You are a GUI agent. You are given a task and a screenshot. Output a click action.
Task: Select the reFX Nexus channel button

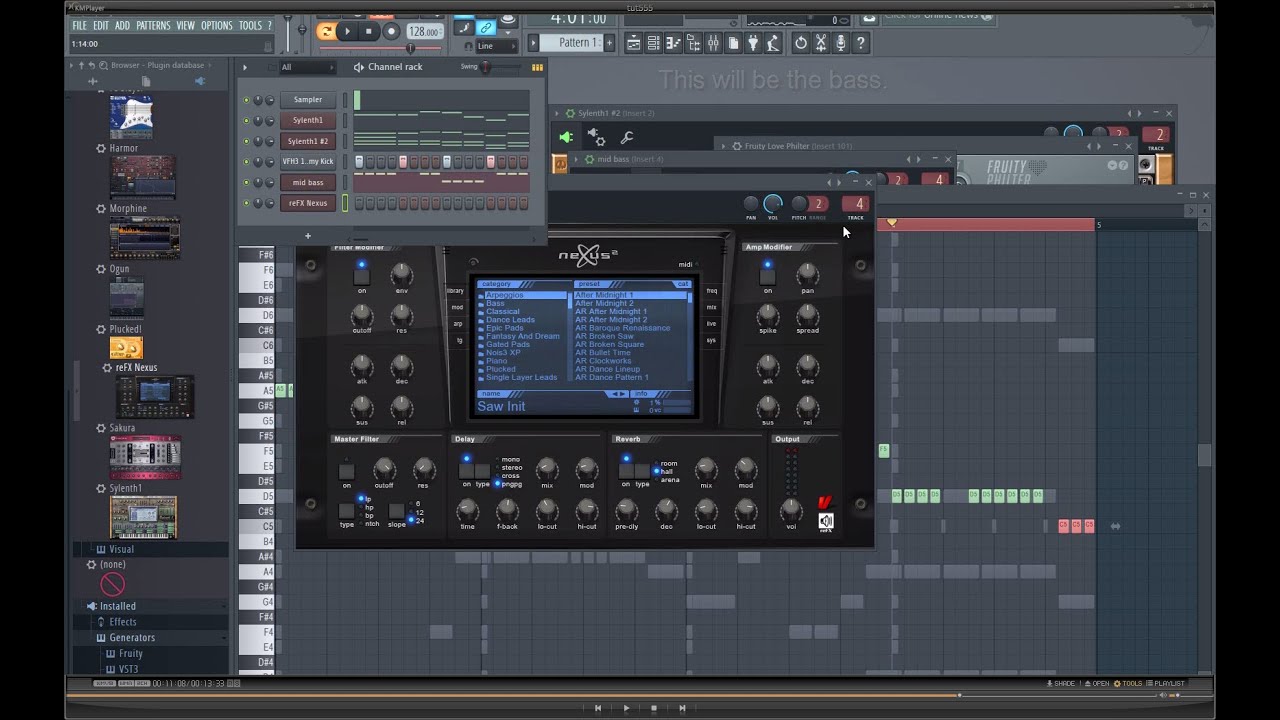click(308, 203)
